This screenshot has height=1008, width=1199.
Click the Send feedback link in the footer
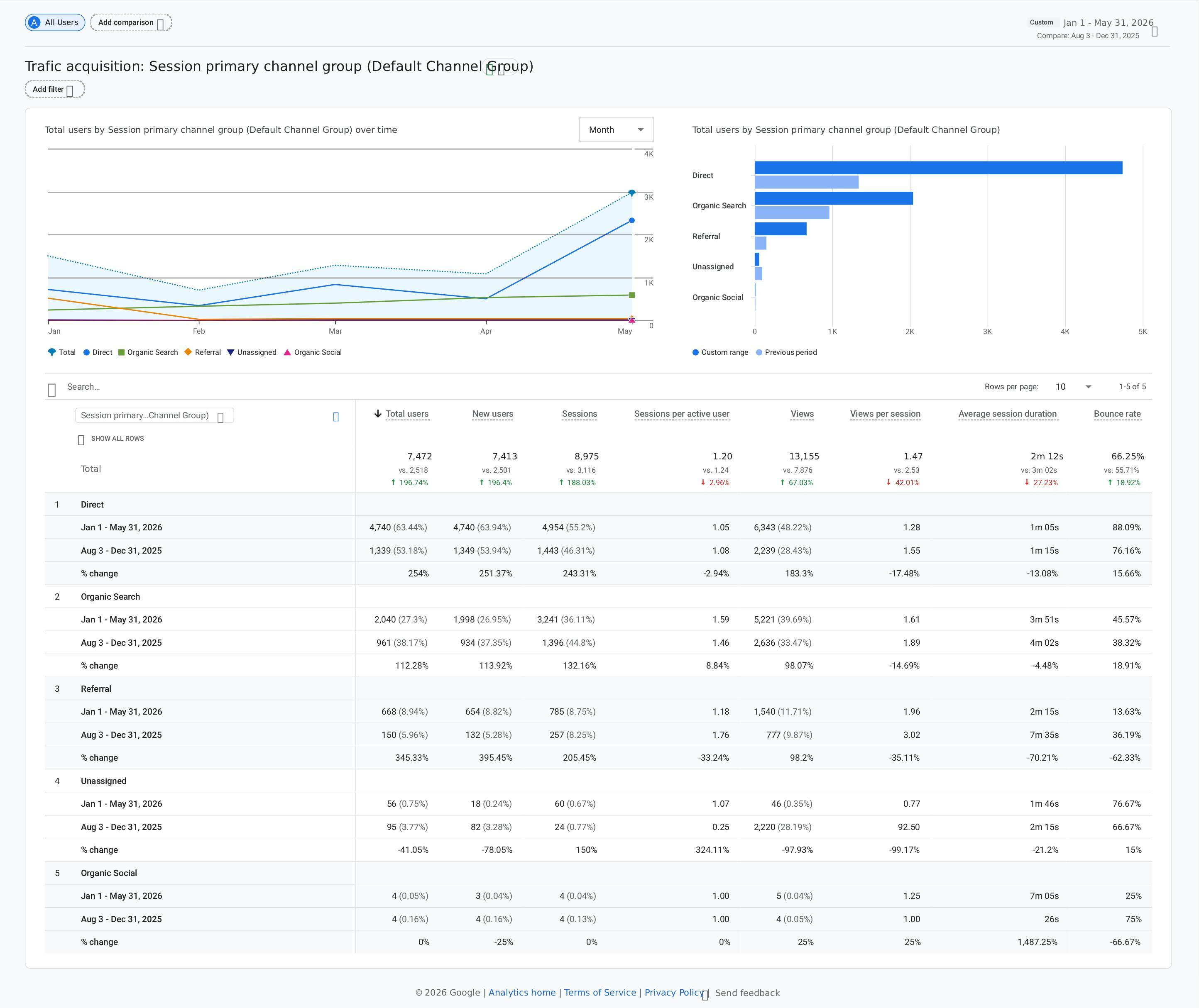click(747, 993)
